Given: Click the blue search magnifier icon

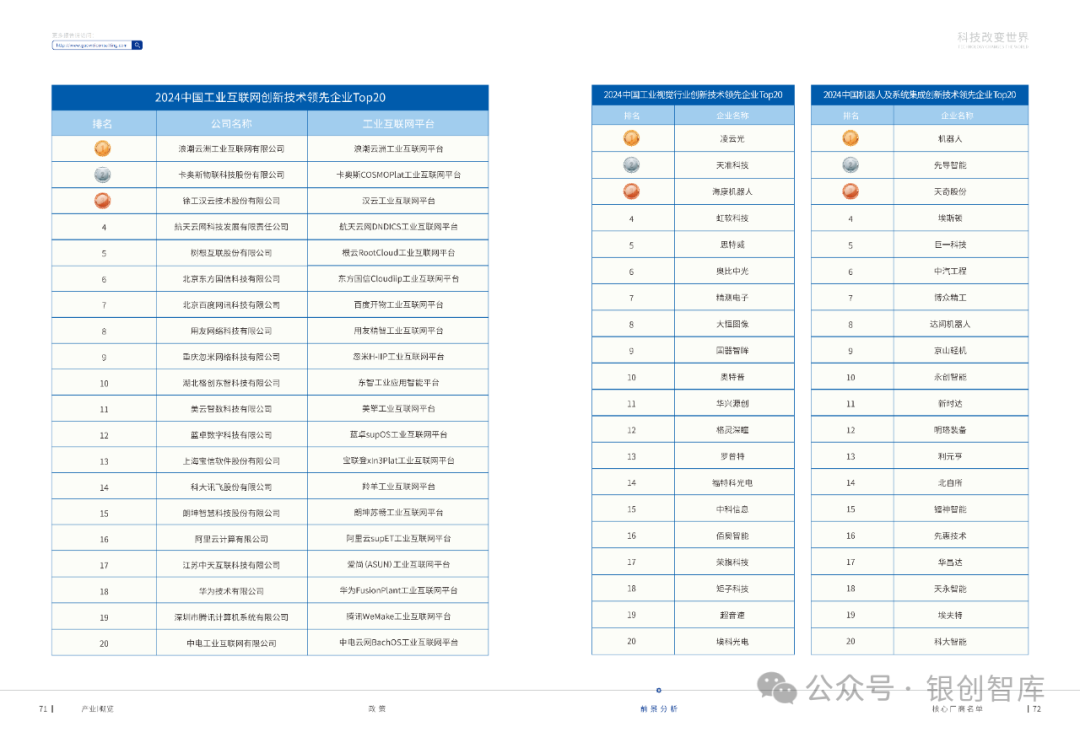Looking at the screenshot, I should pyautogui.click(x=137, y=45).
